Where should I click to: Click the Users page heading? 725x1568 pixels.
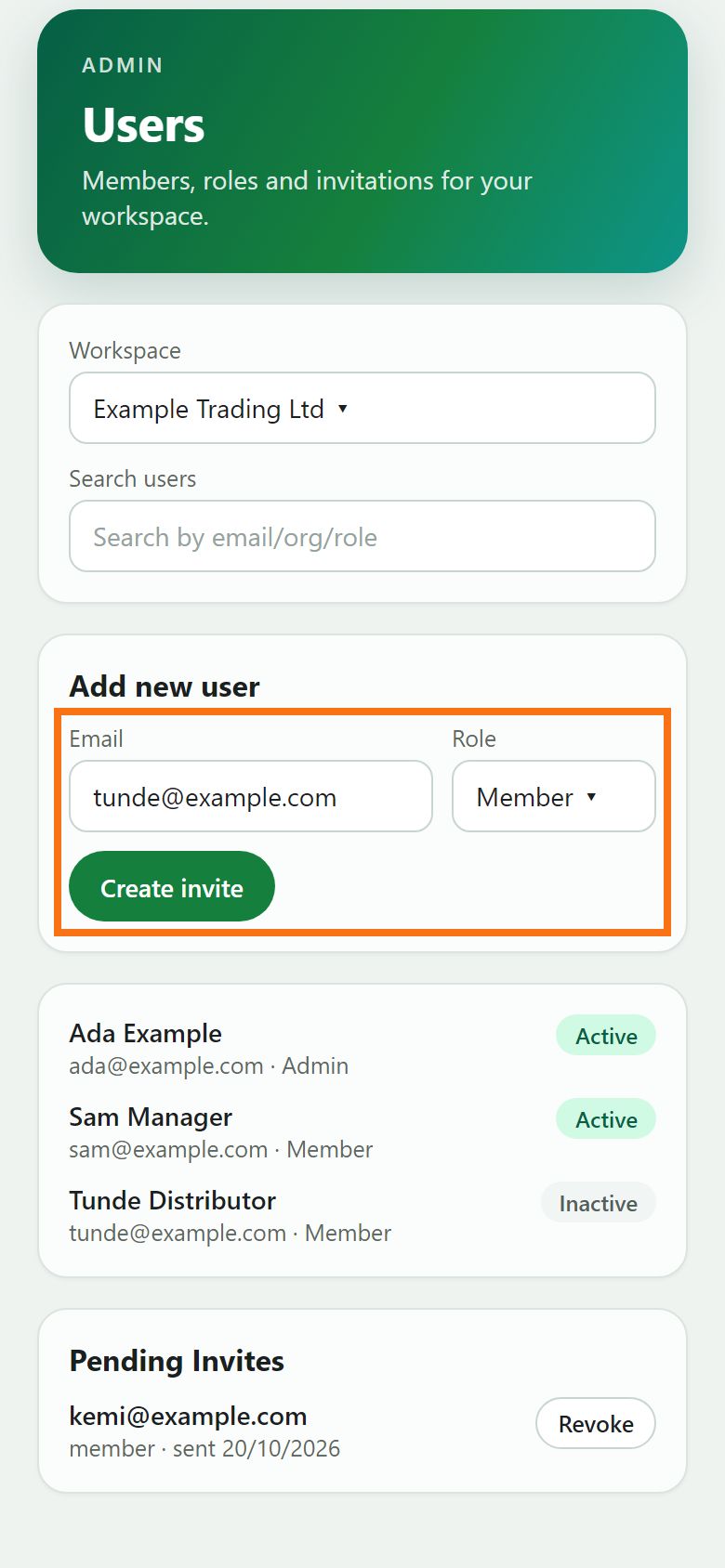point(143,124)
